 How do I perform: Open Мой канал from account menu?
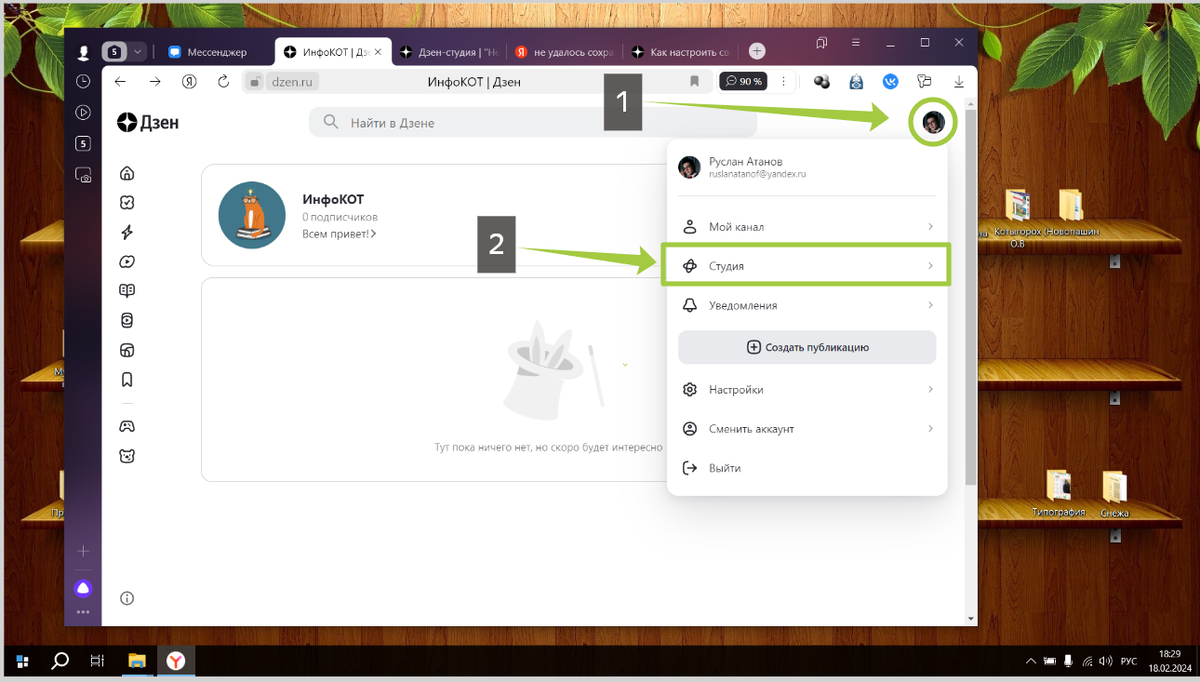click(x=807, y=227)
